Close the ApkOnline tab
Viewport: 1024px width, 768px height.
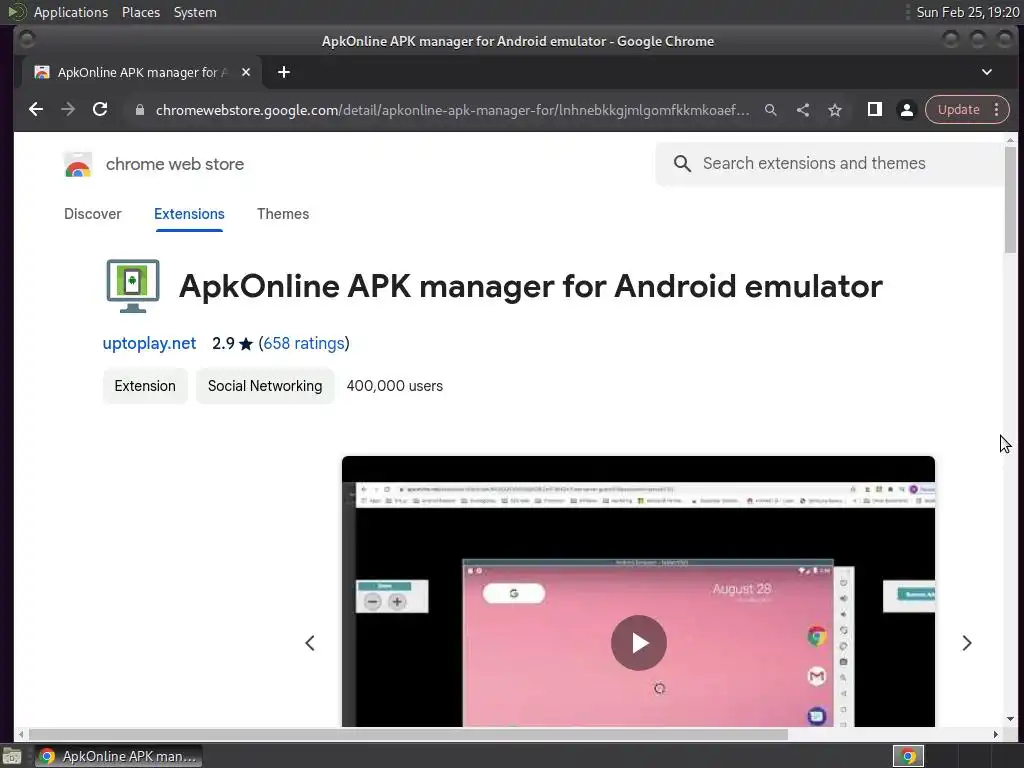(x=246, y=72)
